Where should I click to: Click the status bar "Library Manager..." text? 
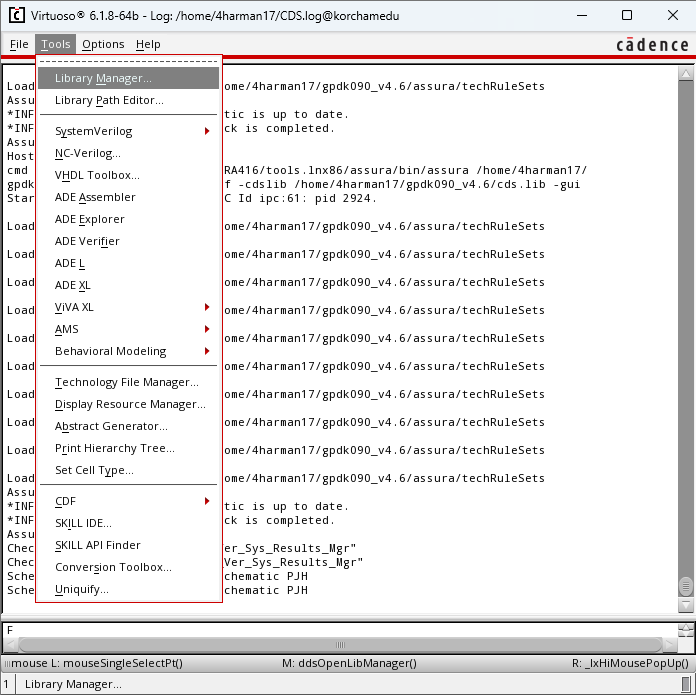pos(73,684)
